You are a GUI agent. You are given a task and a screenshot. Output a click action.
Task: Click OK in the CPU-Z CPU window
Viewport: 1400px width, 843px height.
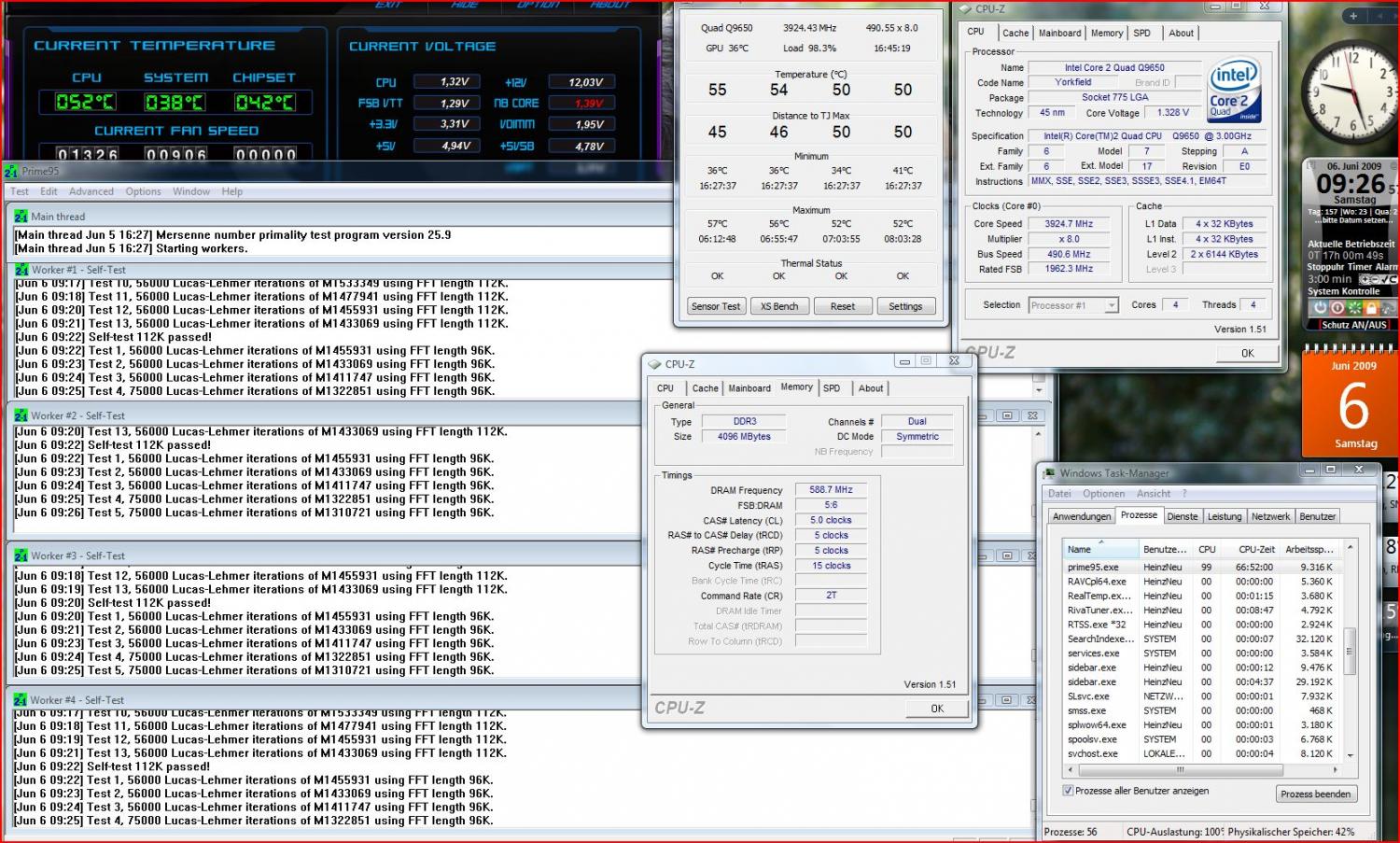click(x=1247, y=353)
